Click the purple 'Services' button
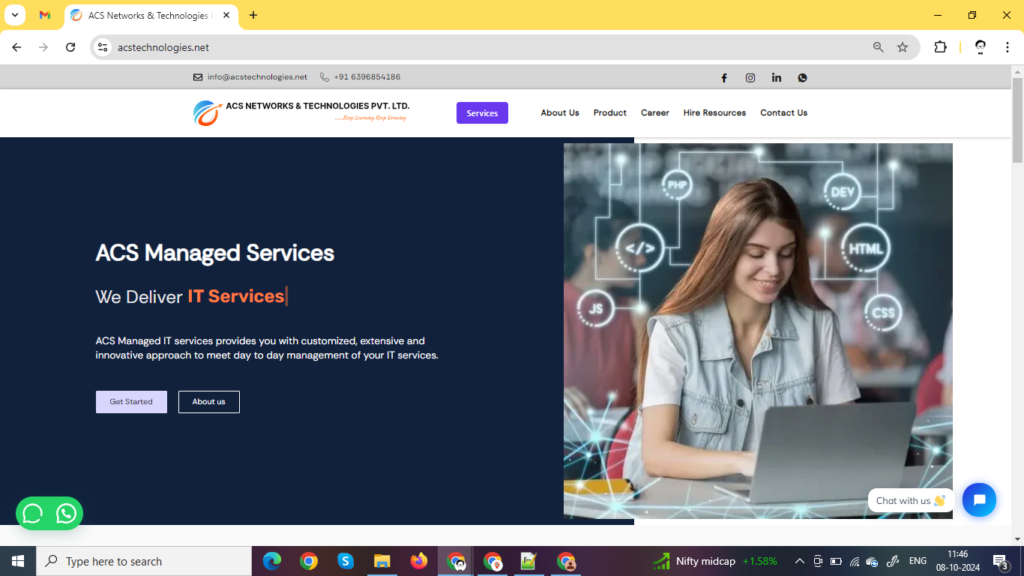The image size is (1024, 576). coord(482,112)
